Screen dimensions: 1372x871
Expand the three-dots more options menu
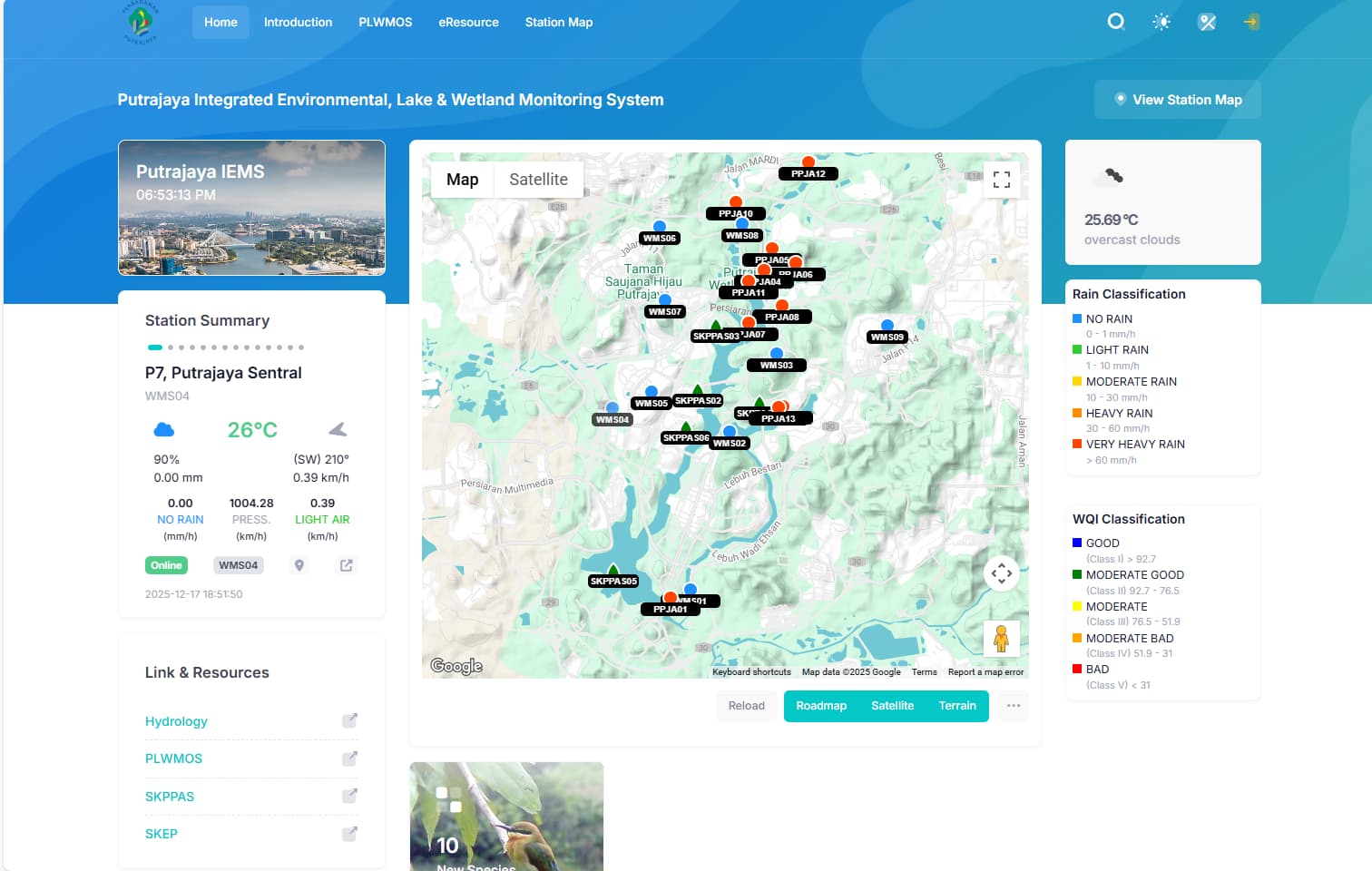(1014, 706)
